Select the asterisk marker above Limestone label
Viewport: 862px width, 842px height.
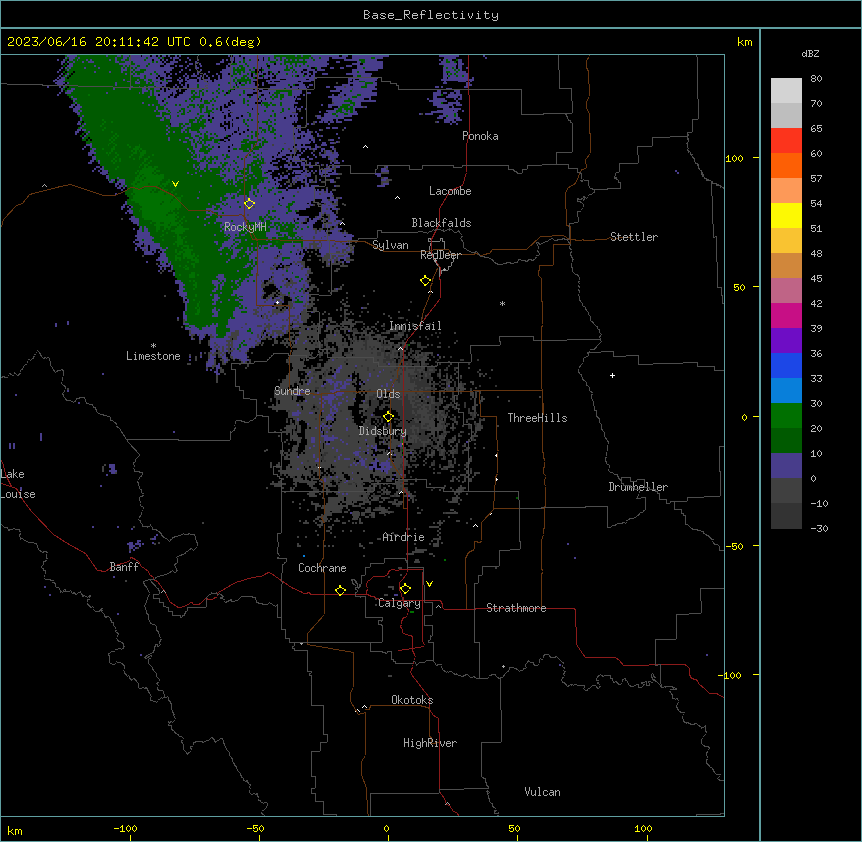pos(153,346)
